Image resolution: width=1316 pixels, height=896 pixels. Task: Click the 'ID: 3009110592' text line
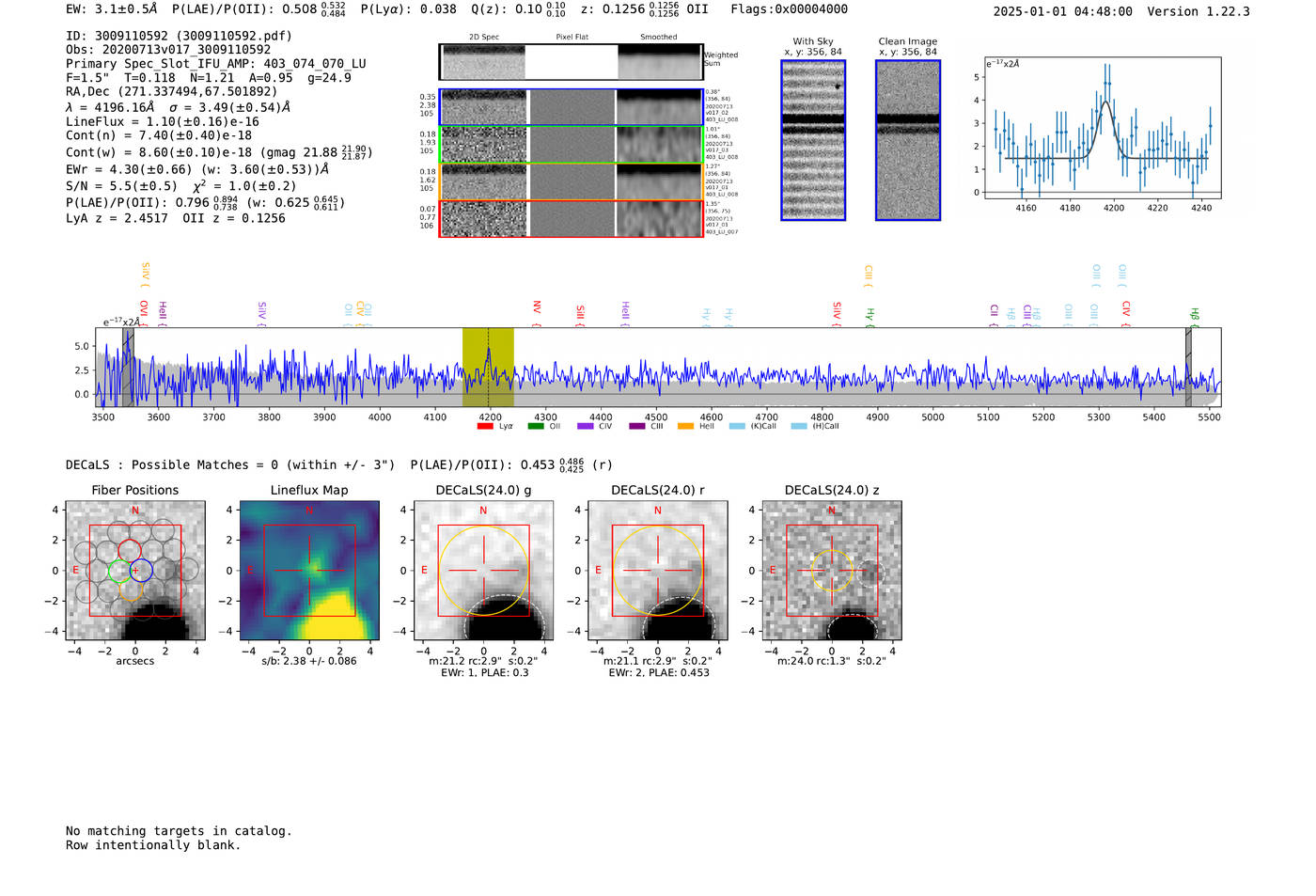[x=179, y=36]
